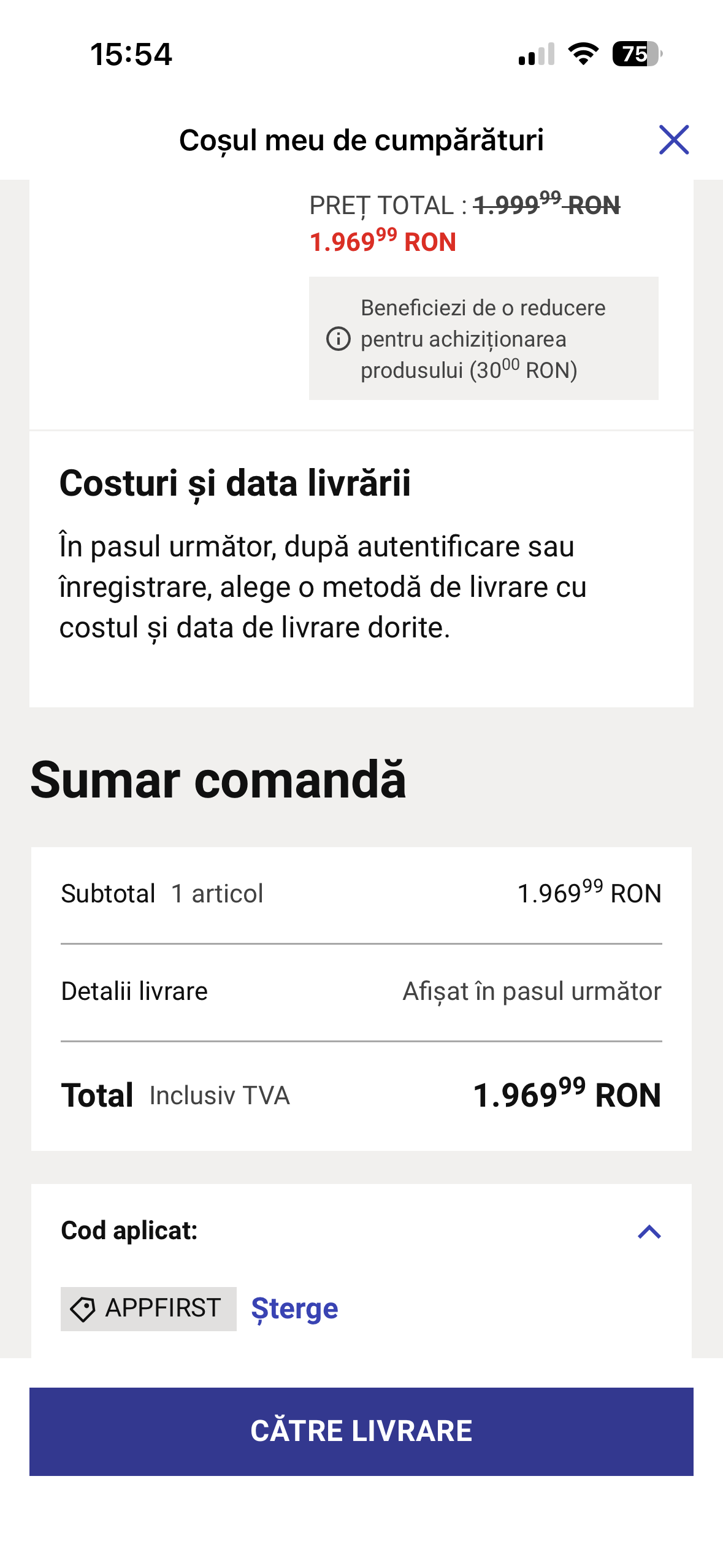The height and width of the screenshot is (1568, 723).
Task: Tap the info icon beside the discount notice
Action: click(x=338, y=339)
